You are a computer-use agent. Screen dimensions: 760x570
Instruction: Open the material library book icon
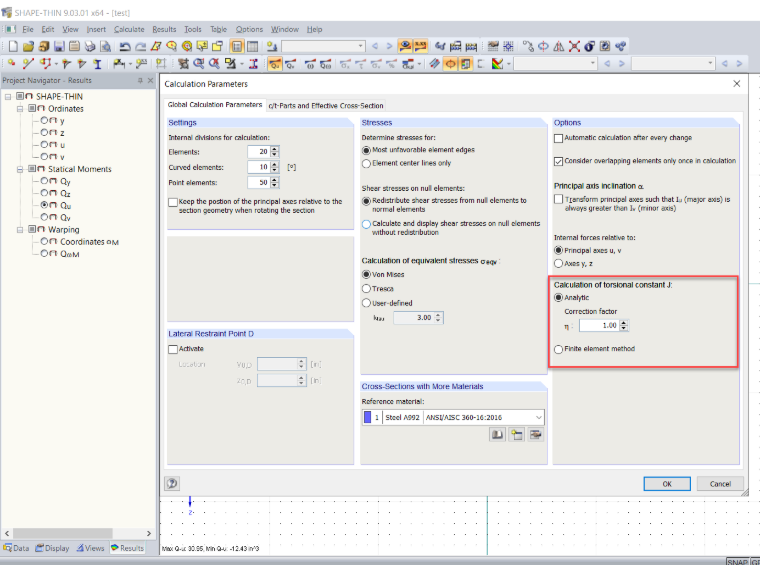(497, 434)
